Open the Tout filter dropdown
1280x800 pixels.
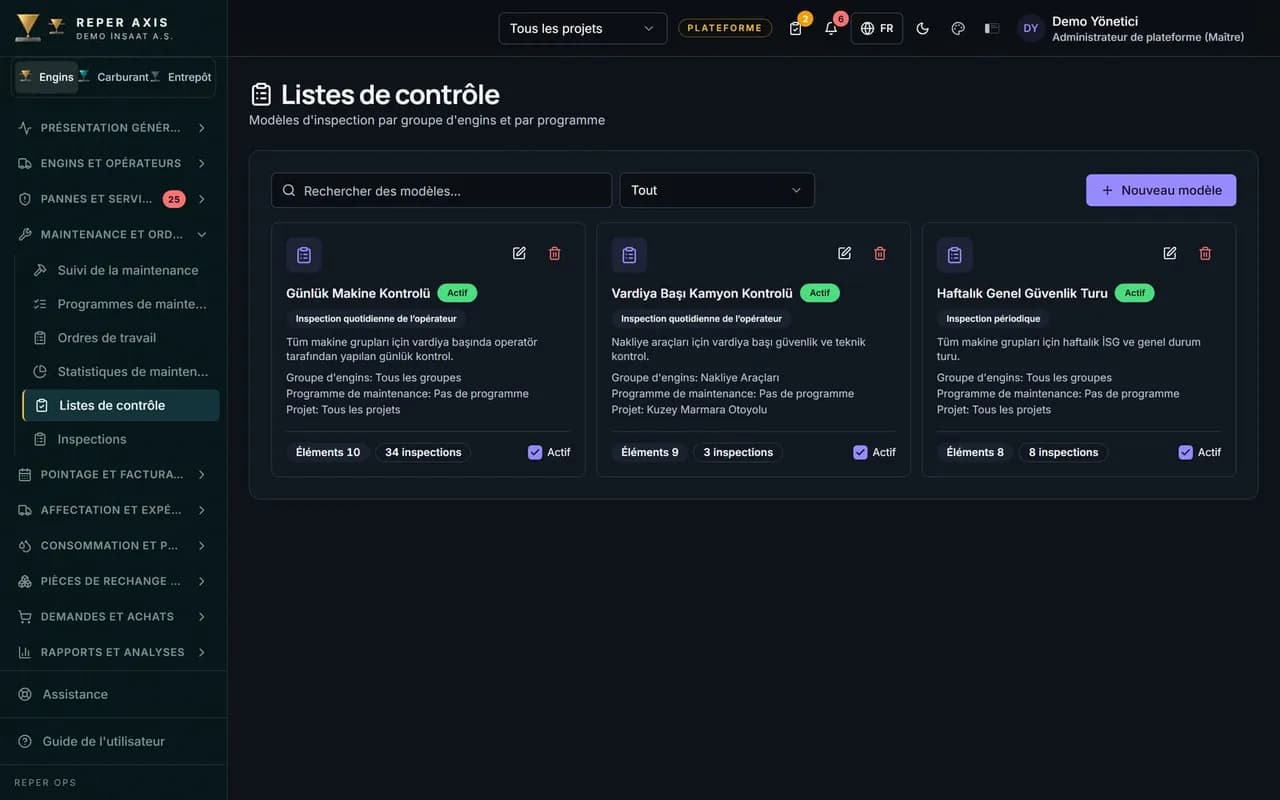click(717, 190)
